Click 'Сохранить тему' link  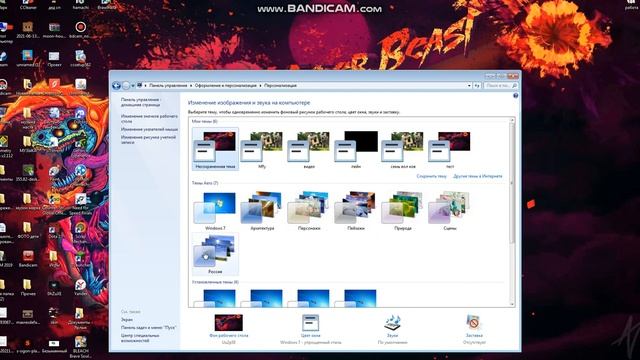pos(431,176)
